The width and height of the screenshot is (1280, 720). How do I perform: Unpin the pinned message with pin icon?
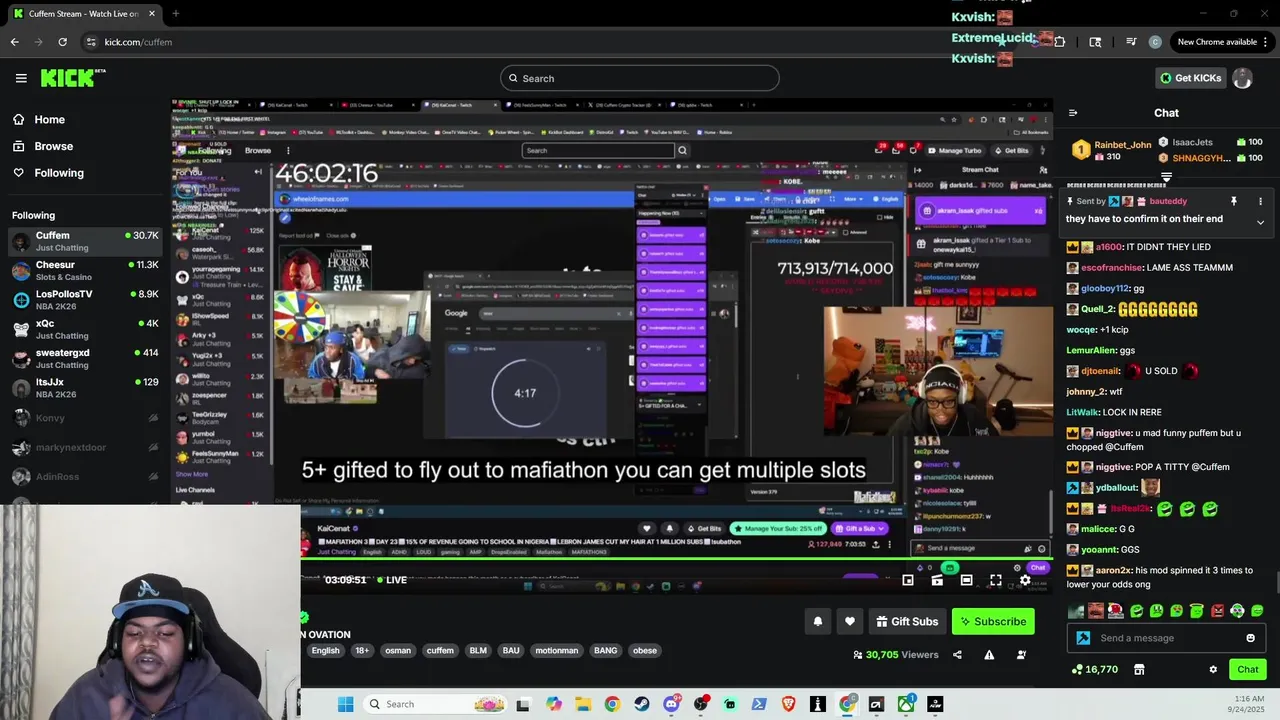coord(1234,201)
